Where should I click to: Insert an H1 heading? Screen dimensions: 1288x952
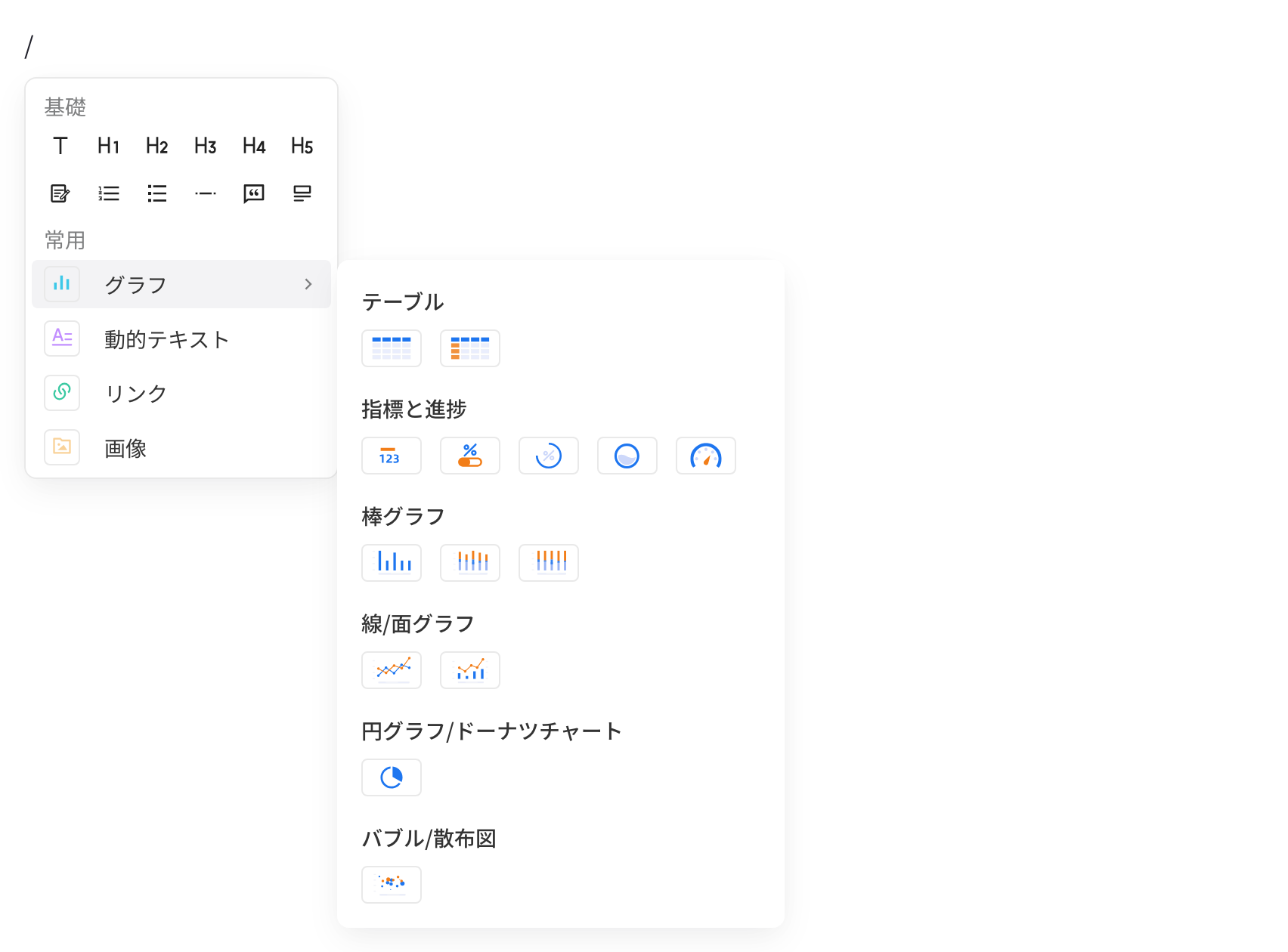109,146
